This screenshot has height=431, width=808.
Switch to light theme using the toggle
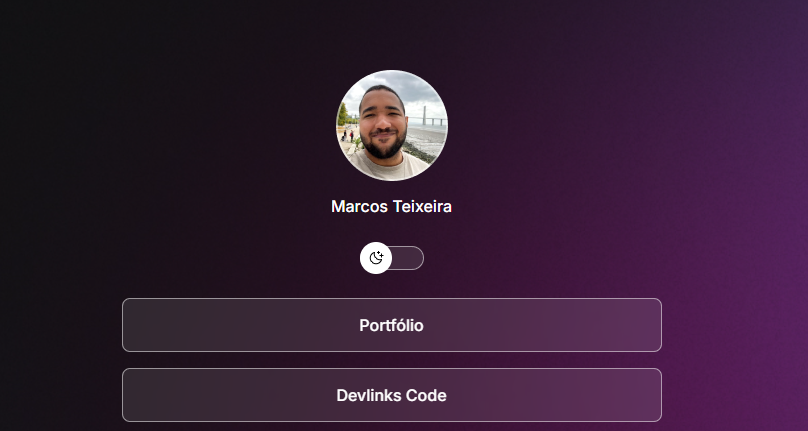click(x=392, y=258)
